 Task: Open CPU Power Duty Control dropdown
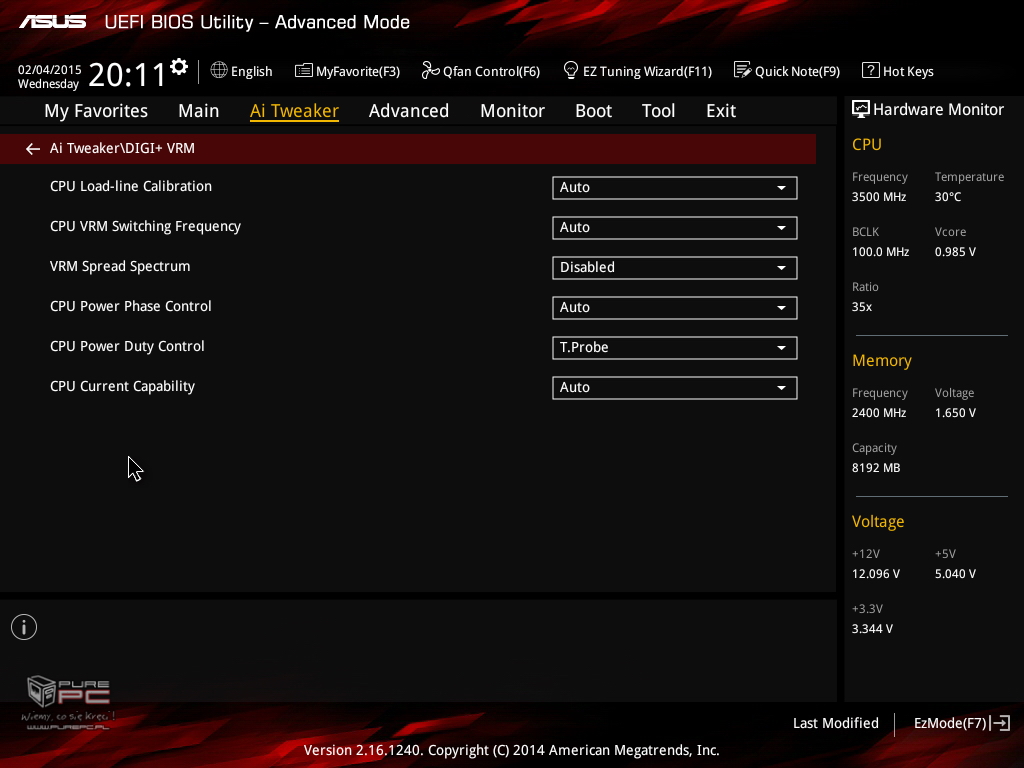click(x=675, y=347)
